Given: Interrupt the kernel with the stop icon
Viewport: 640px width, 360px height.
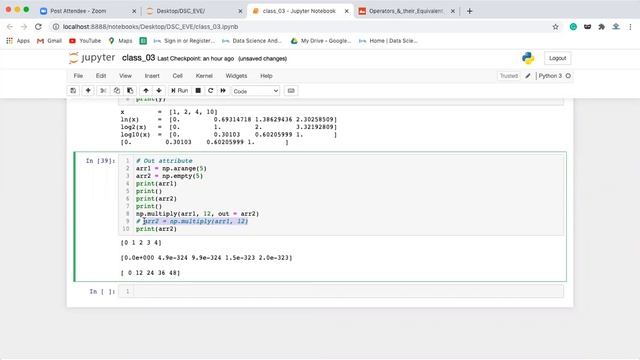Looking at the screenshot, I should coord(198,91).
